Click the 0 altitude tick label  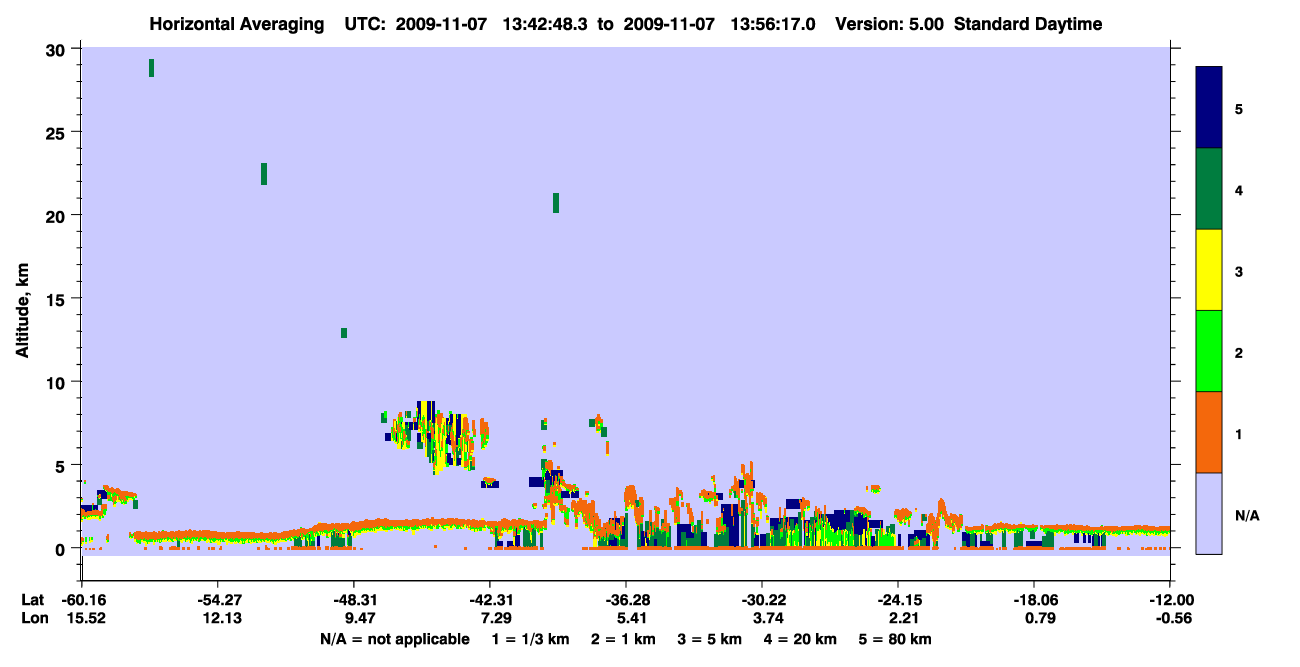(x=62, y=548)
